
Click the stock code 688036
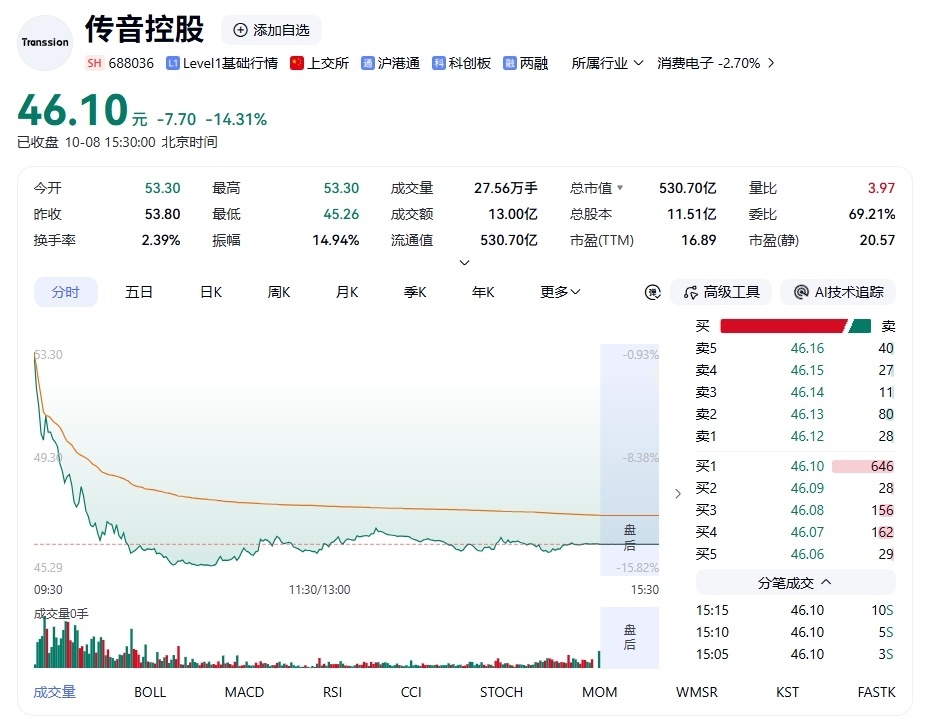(x=131, y=63)
